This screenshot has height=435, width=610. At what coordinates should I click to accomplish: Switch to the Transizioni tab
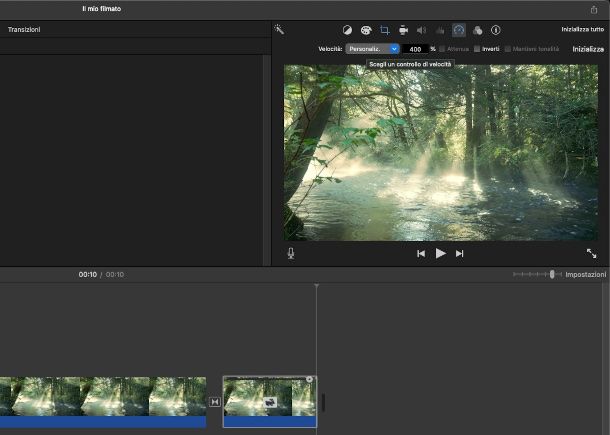(x=24, y=30)
